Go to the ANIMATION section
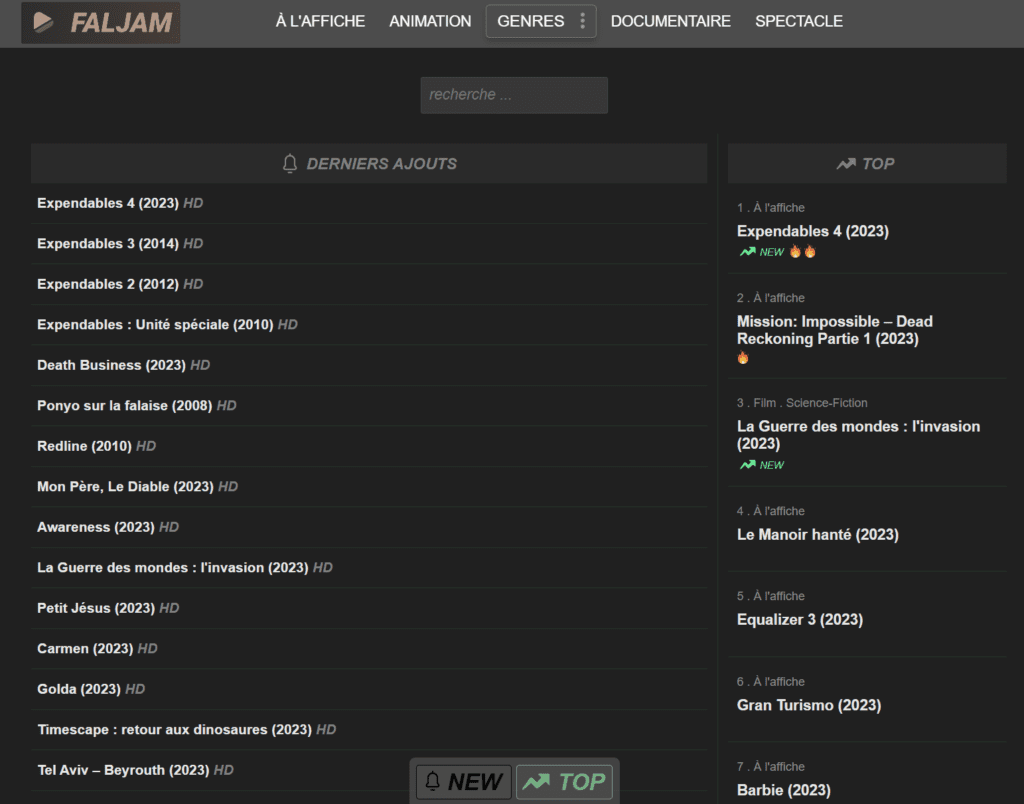Screen dimensions: 1024x804 coord(430,21)
